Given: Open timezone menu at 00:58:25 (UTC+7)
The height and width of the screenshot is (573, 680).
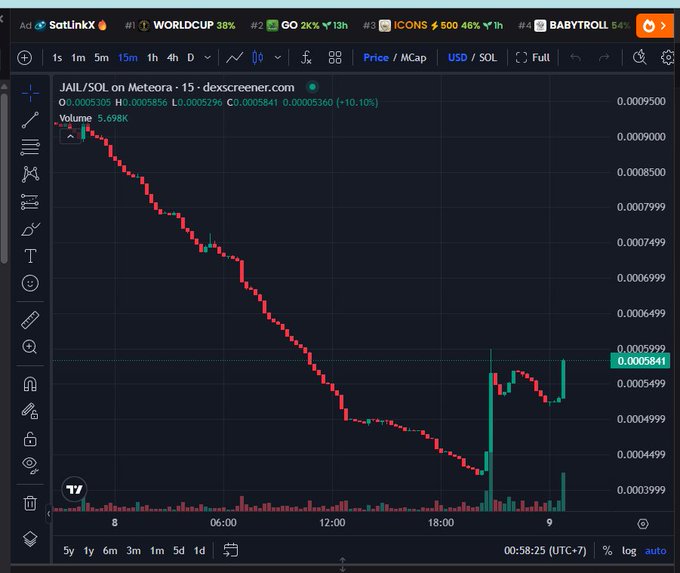Looking at the screenshot, I should tap(545, 551).
